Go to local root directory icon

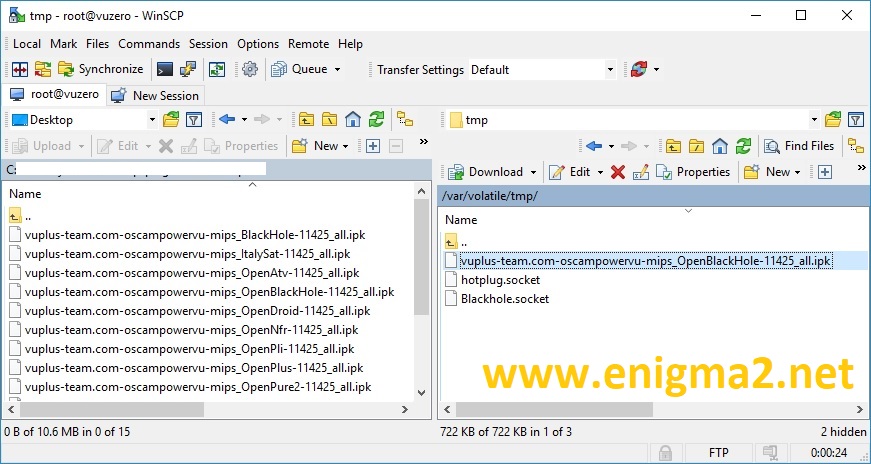(x=329, y=119)
